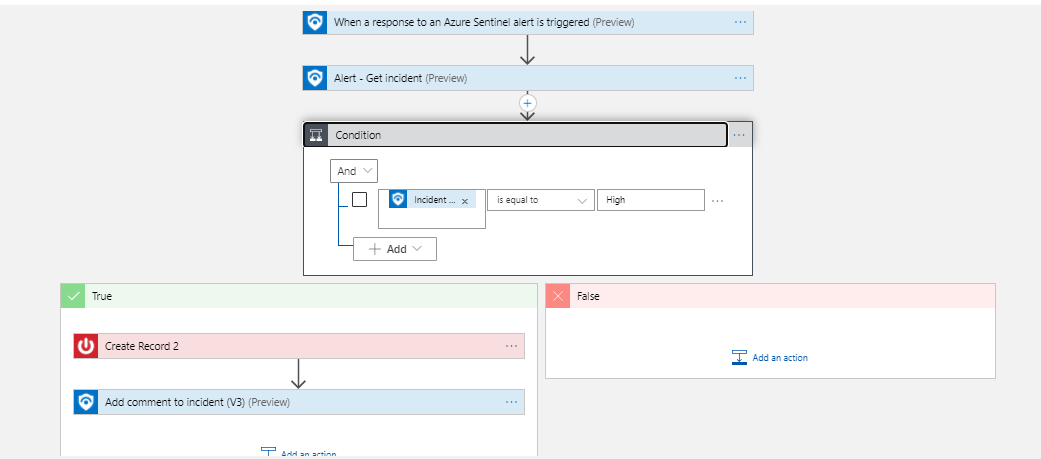Tick the condition row checkbox
This screenshot has height=459, width=1041.
pyautogui.click(x=359, y=199)
